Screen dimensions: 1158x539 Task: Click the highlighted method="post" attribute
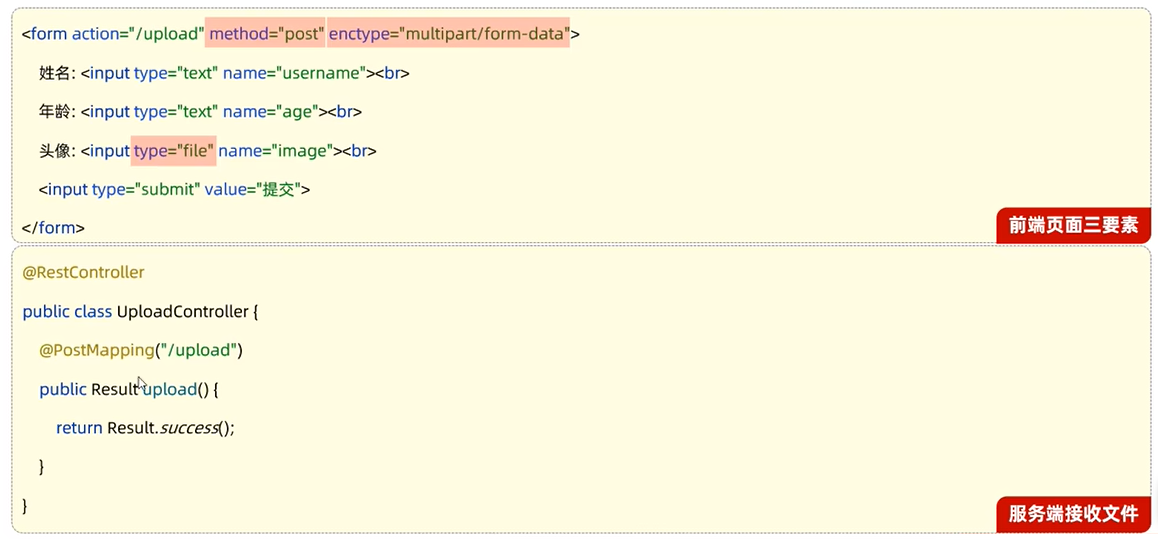coord(266,34)
